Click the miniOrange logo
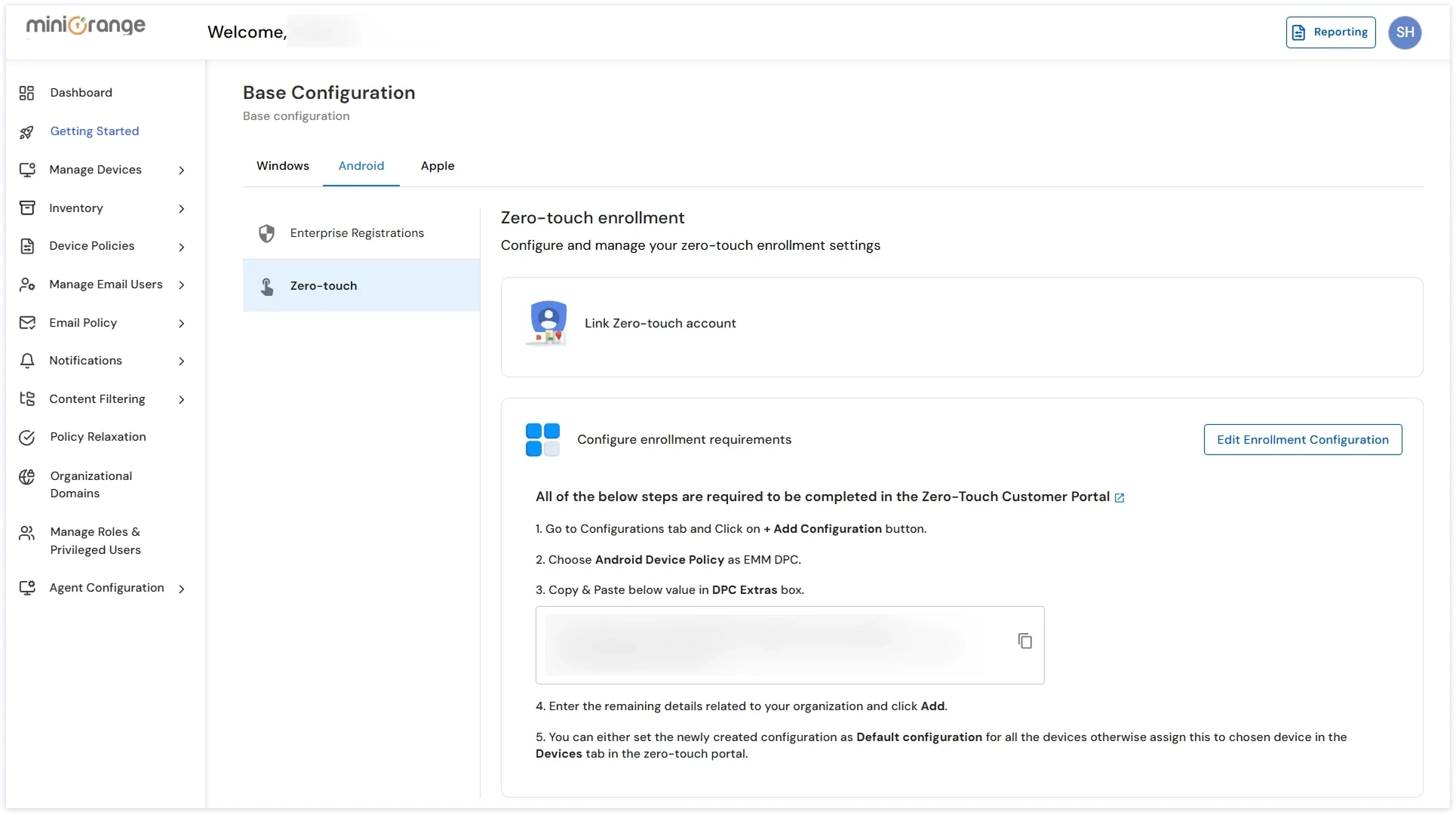 point(85,25)
